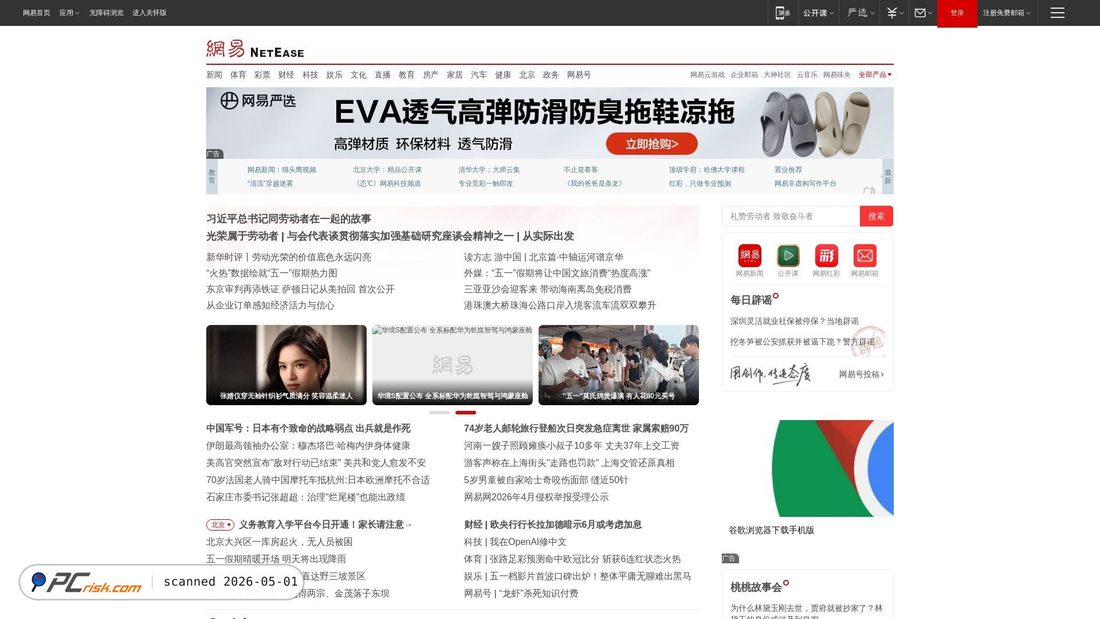Click the 网易严选 logo in the banner ad
This screenshot has width=1100, height=619.
[257, 101]
